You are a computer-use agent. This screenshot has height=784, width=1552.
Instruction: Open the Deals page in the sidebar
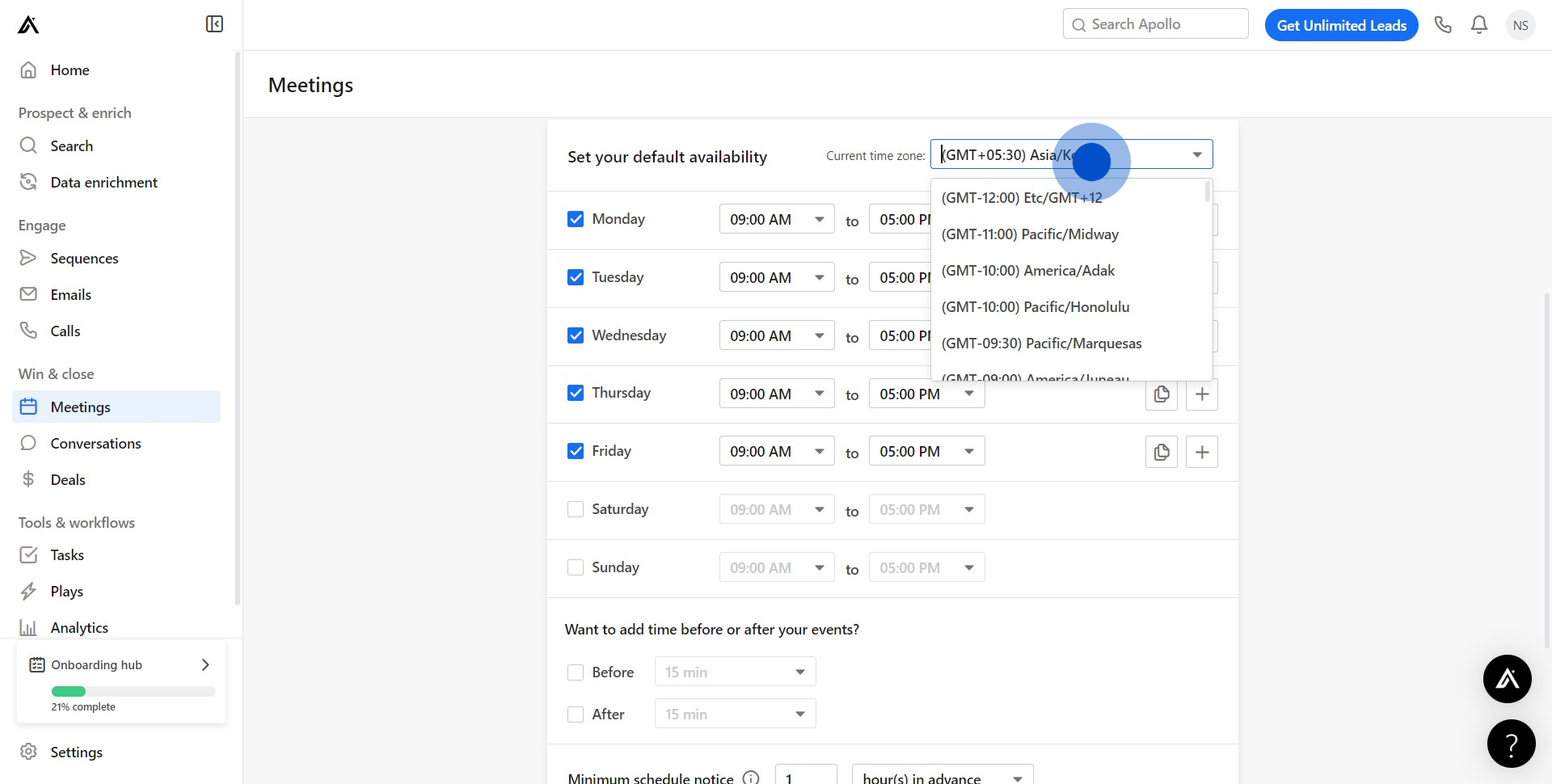(68, 480)
